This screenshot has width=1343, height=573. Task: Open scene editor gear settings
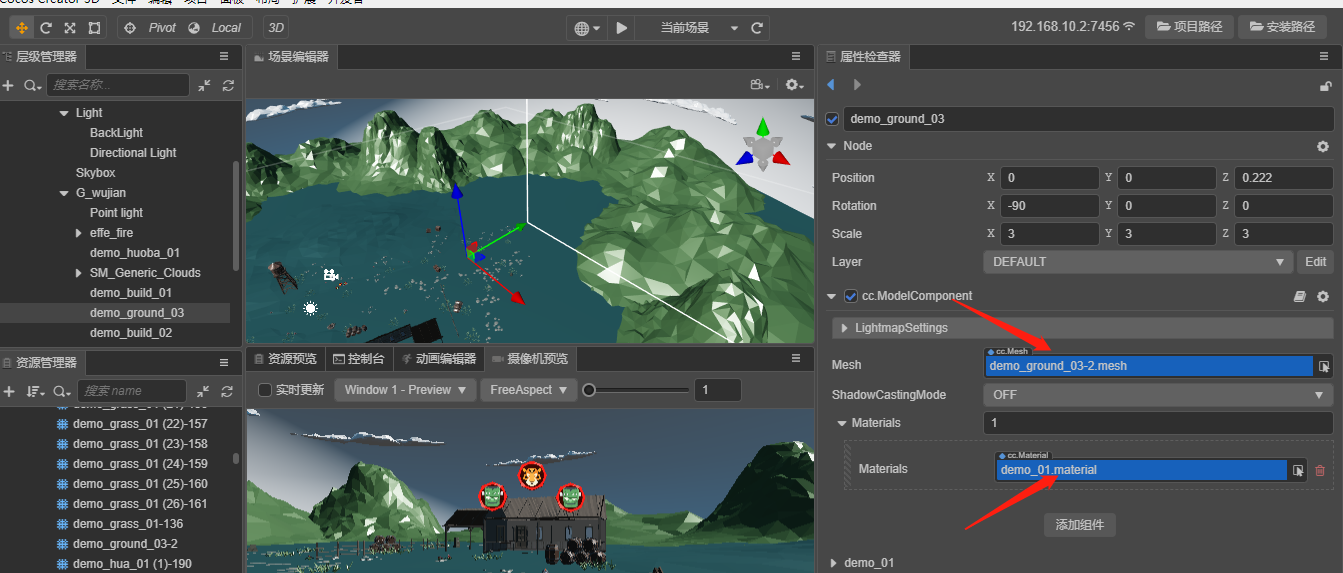(795, 86)
